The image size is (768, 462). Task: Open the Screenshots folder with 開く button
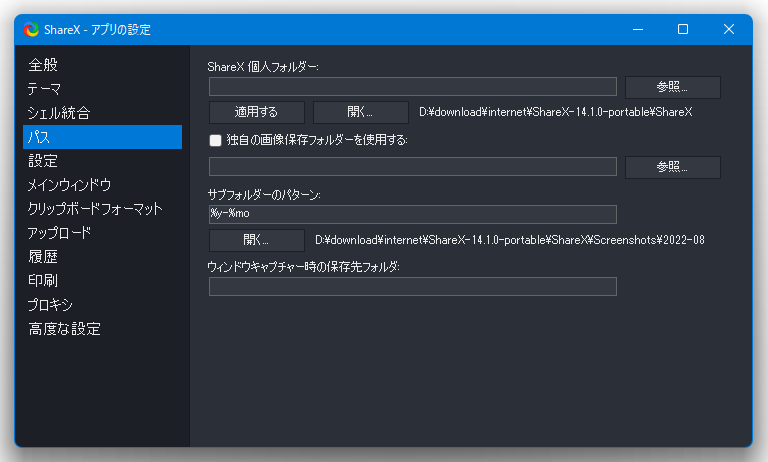(257, 240)
